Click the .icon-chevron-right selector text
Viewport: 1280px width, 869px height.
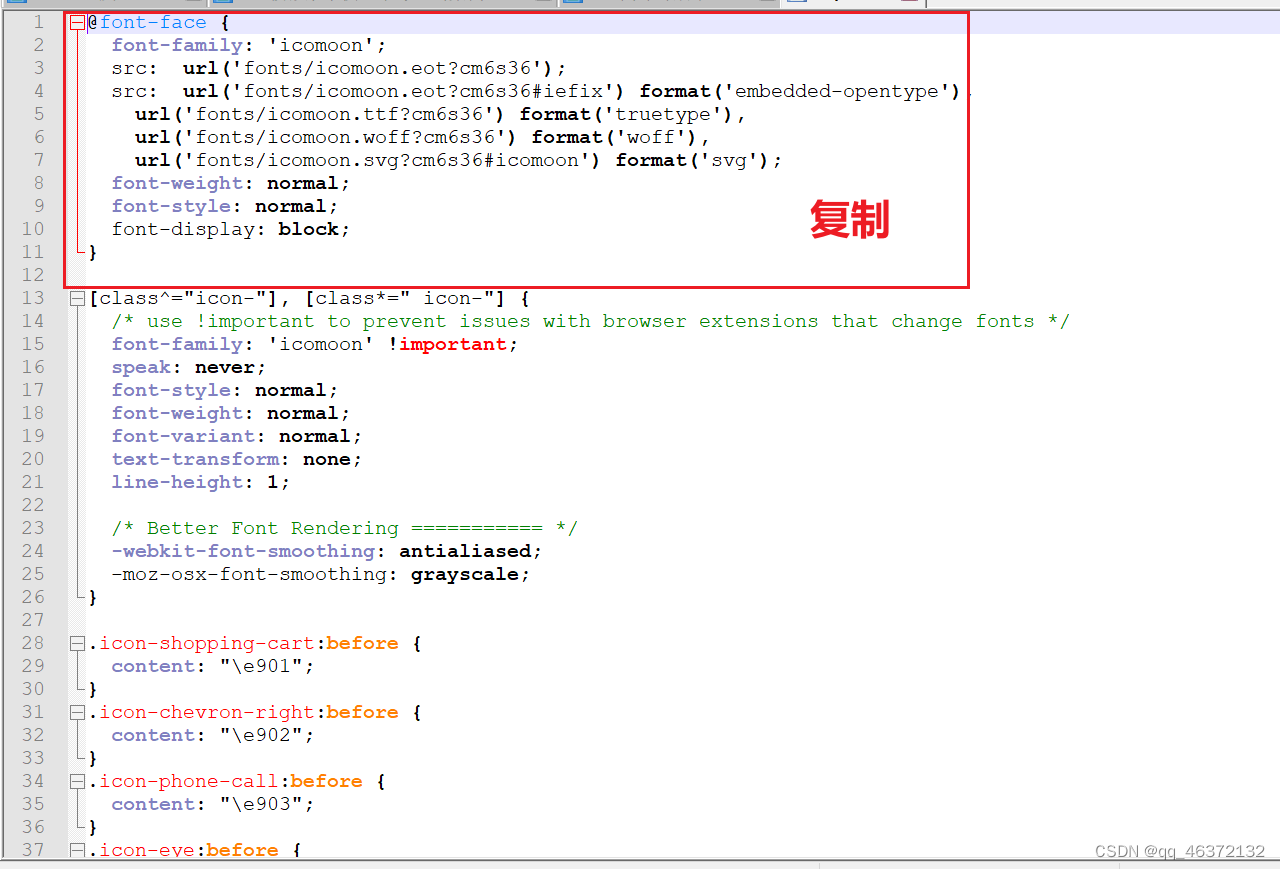click(x=201, y=712)
